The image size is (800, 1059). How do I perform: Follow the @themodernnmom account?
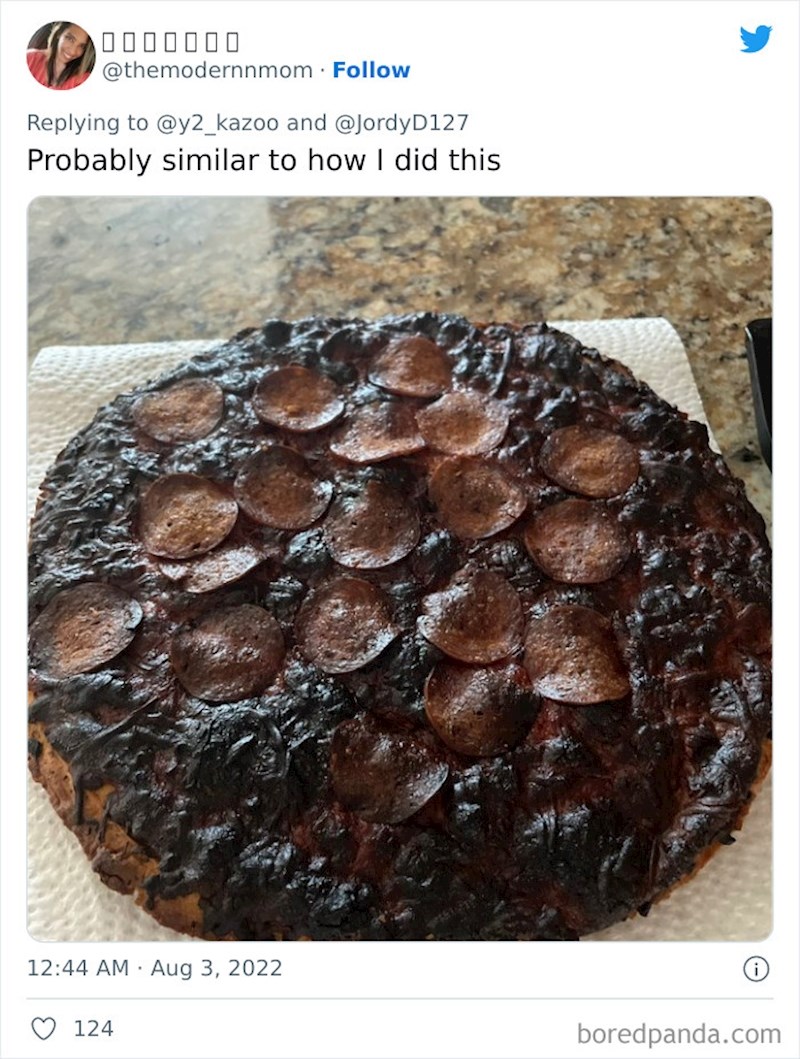click(x=371, y=70)
